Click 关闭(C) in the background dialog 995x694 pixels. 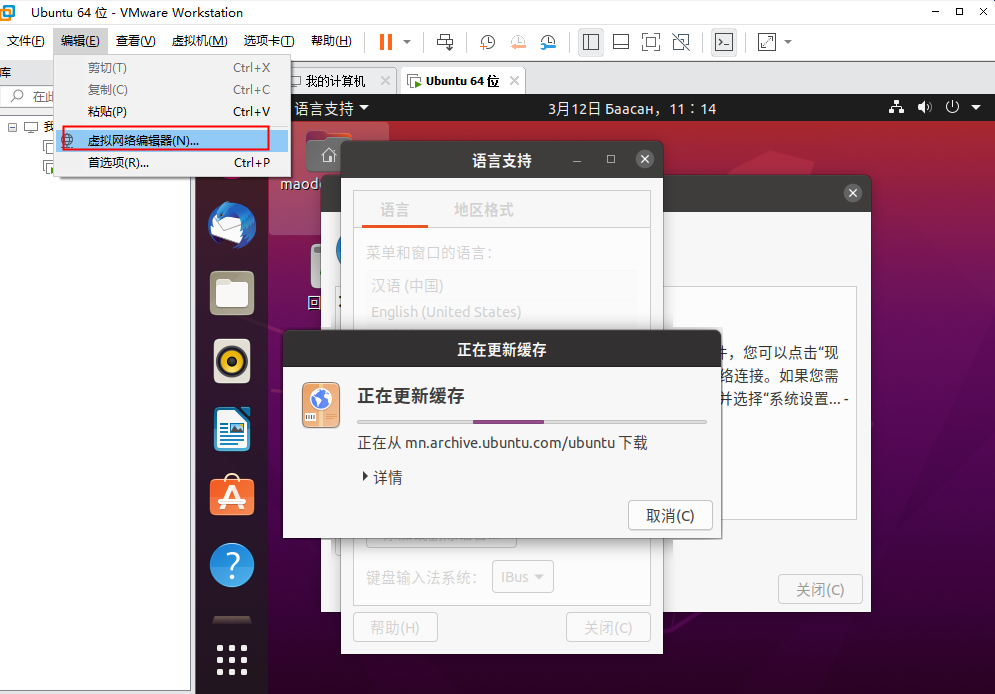820,590
